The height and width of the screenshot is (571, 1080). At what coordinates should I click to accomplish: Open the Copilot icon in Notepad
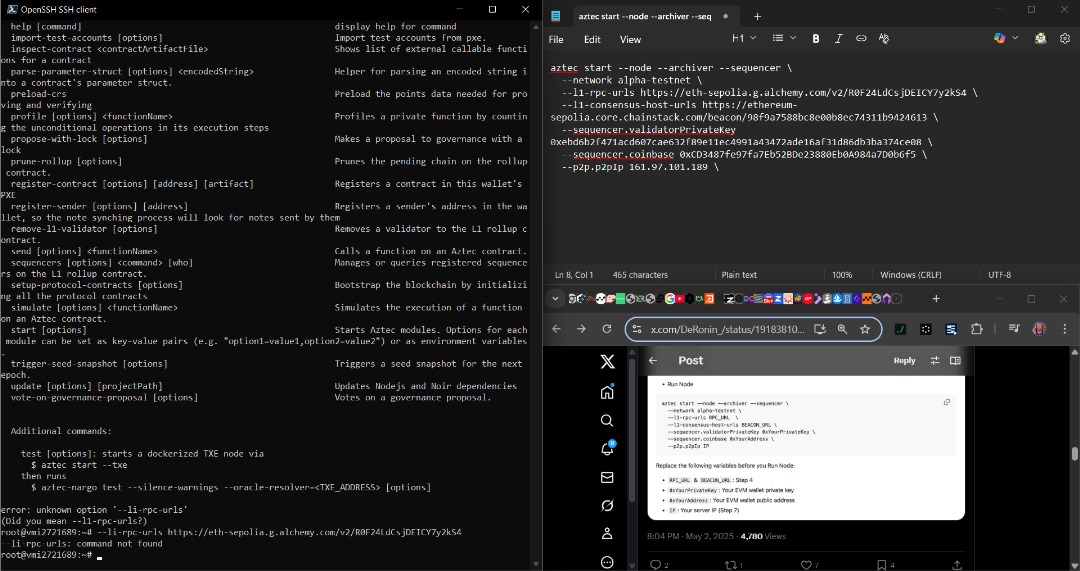(999, 39)
